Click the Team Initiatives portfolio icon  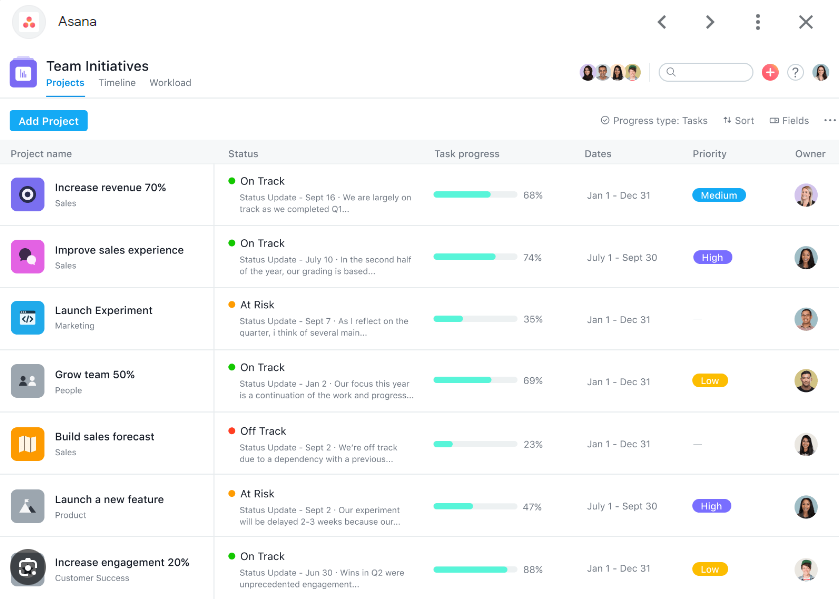click(23, 73)
